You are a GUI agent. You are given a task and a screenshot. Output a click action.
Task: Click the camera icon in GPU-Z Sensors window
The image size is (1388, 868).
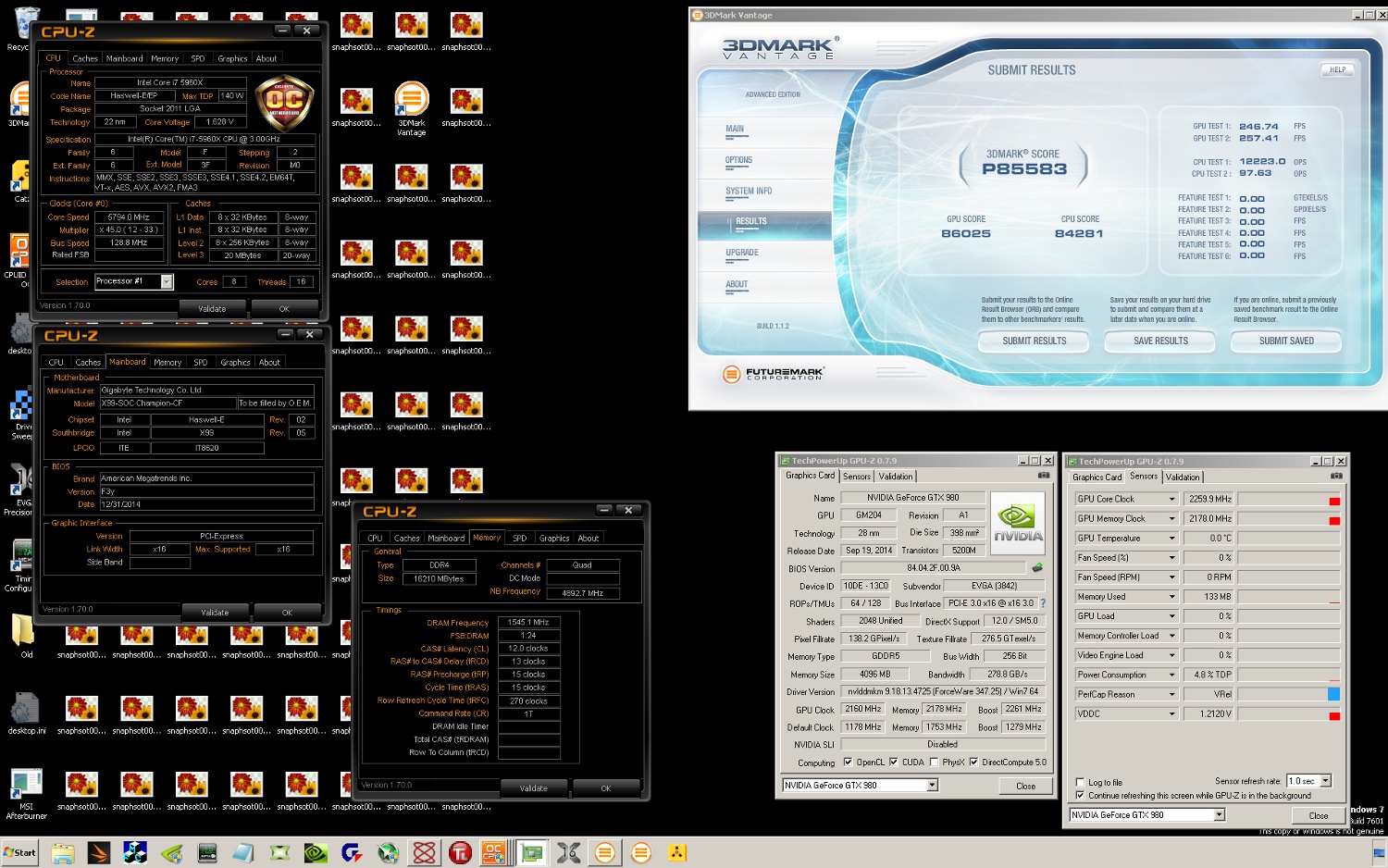(x=1336, y=476)
